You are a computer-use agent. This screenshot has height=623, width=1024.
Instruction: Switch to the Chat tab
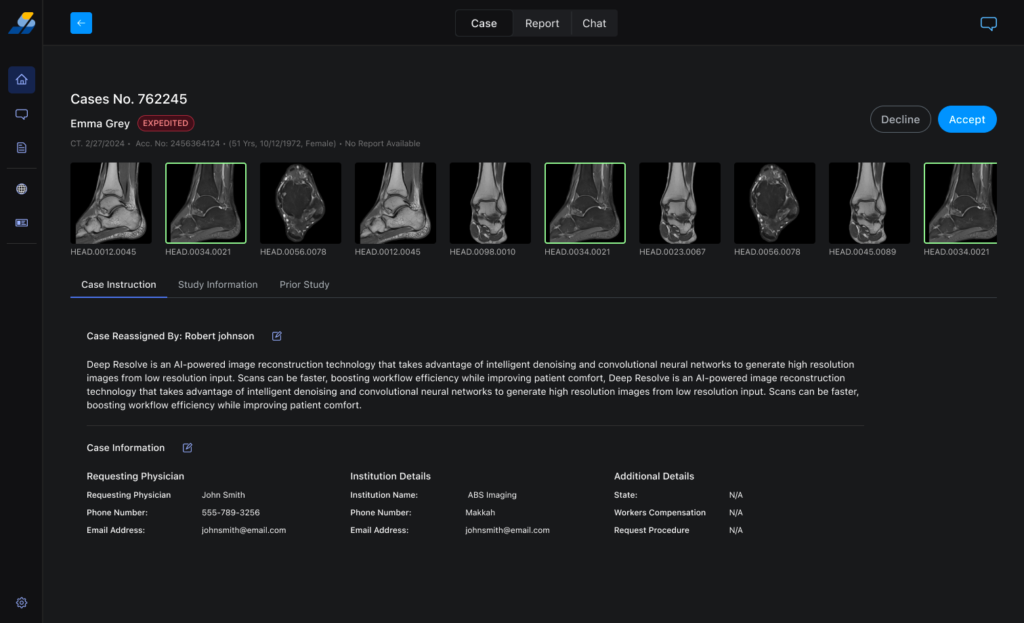pyautogui.click(x=594, y=23)
